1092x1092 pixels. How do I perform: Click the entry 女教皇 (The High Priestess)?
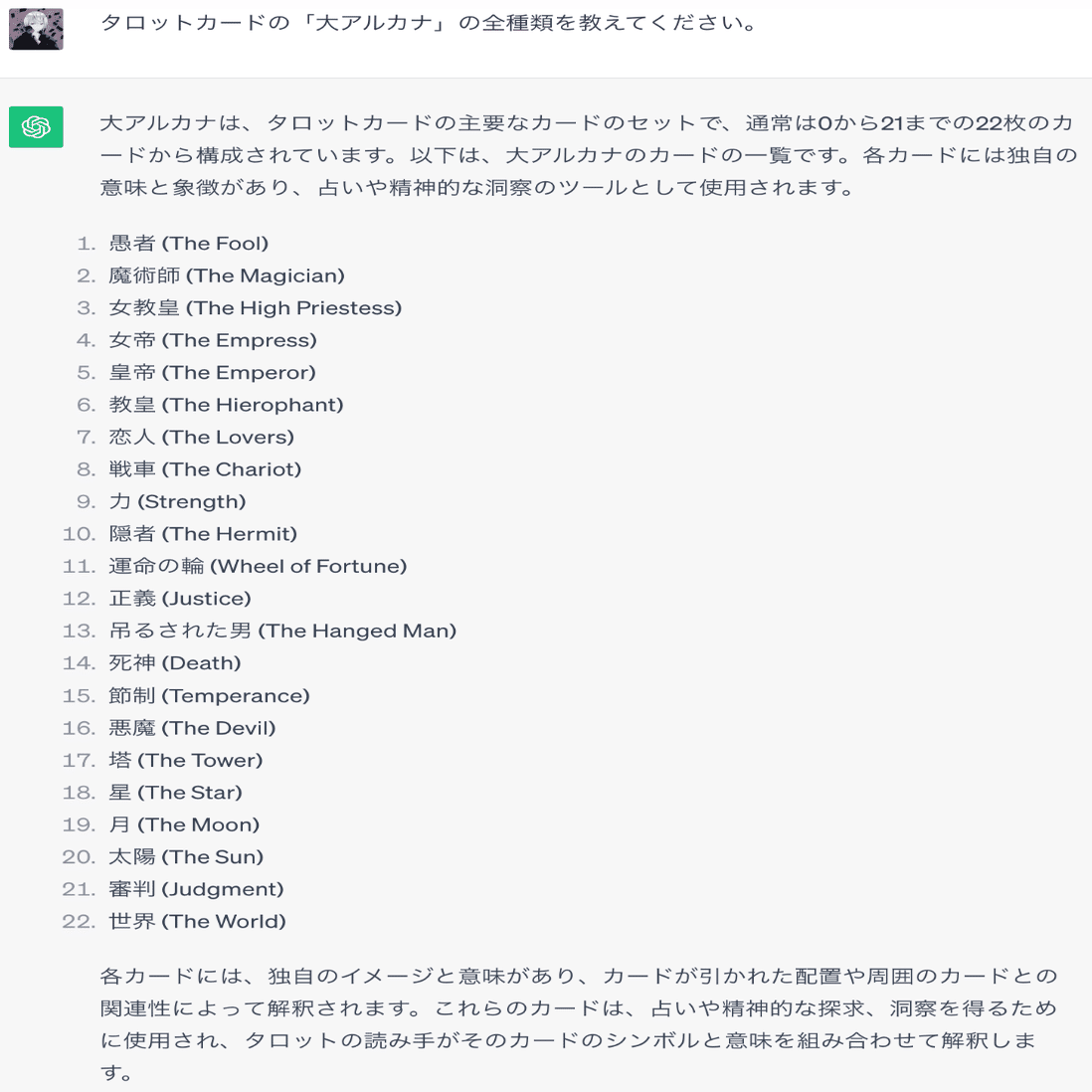pyautogui.click(x=255, y=308)
